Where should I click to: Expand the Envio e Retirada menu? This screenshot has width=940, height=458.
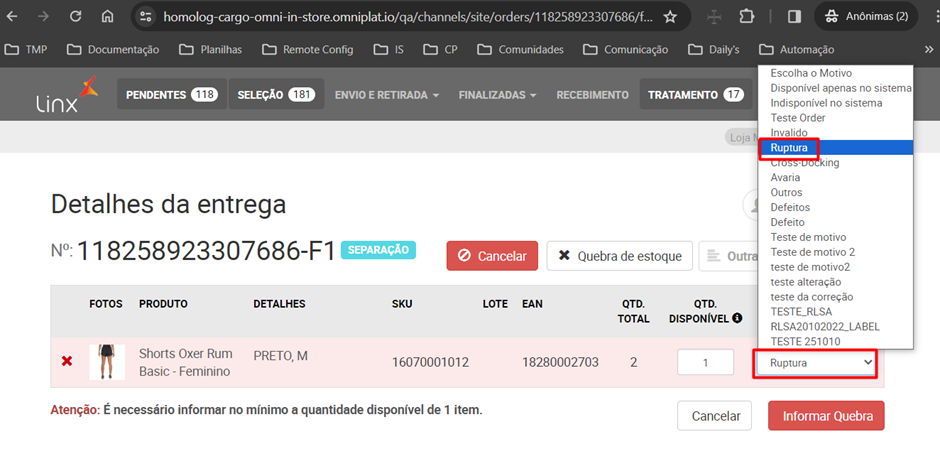pyautogui.click(x=387, y=95)
